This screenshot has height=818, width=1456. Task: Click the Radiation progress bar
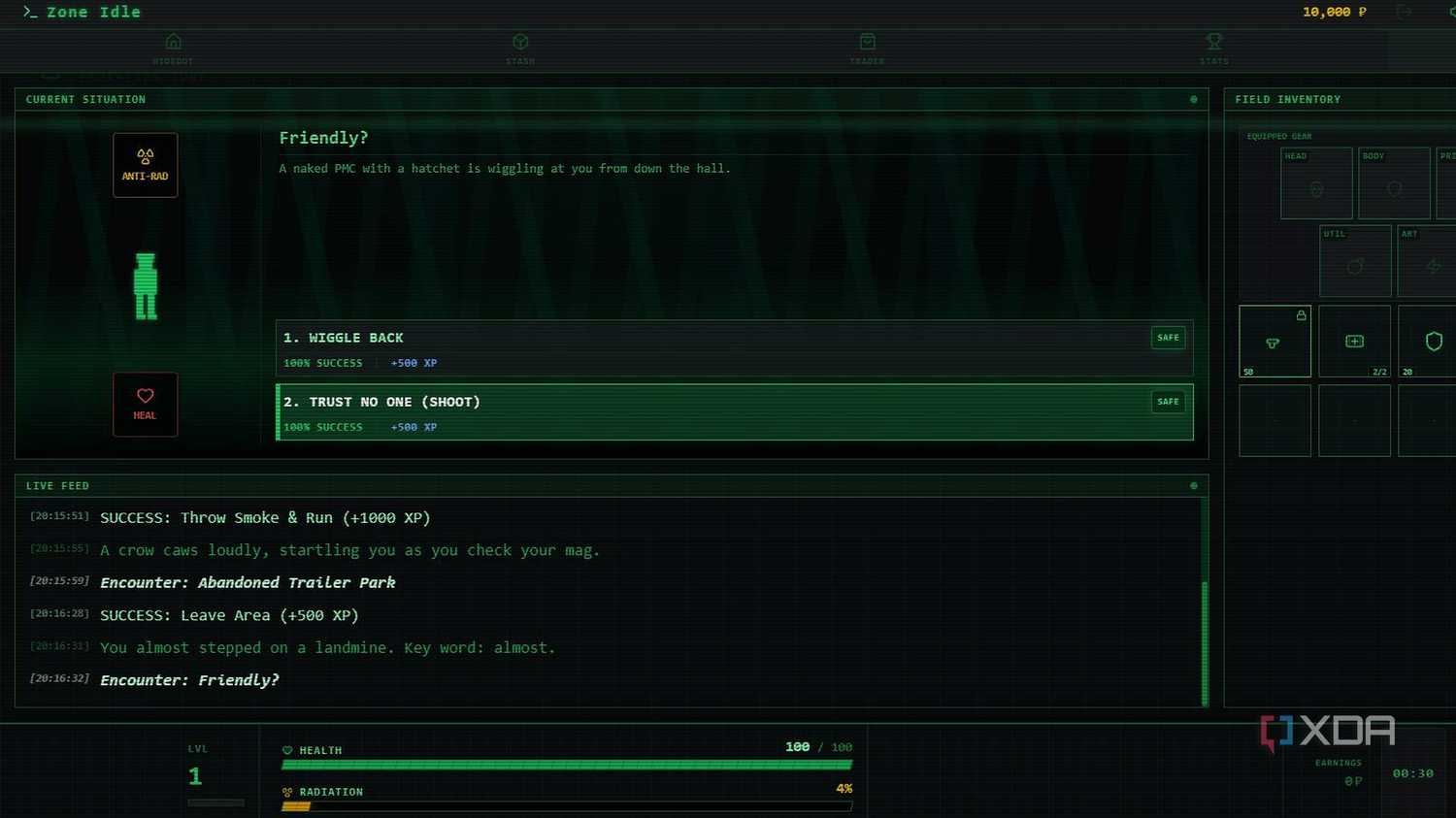[567, 806]
